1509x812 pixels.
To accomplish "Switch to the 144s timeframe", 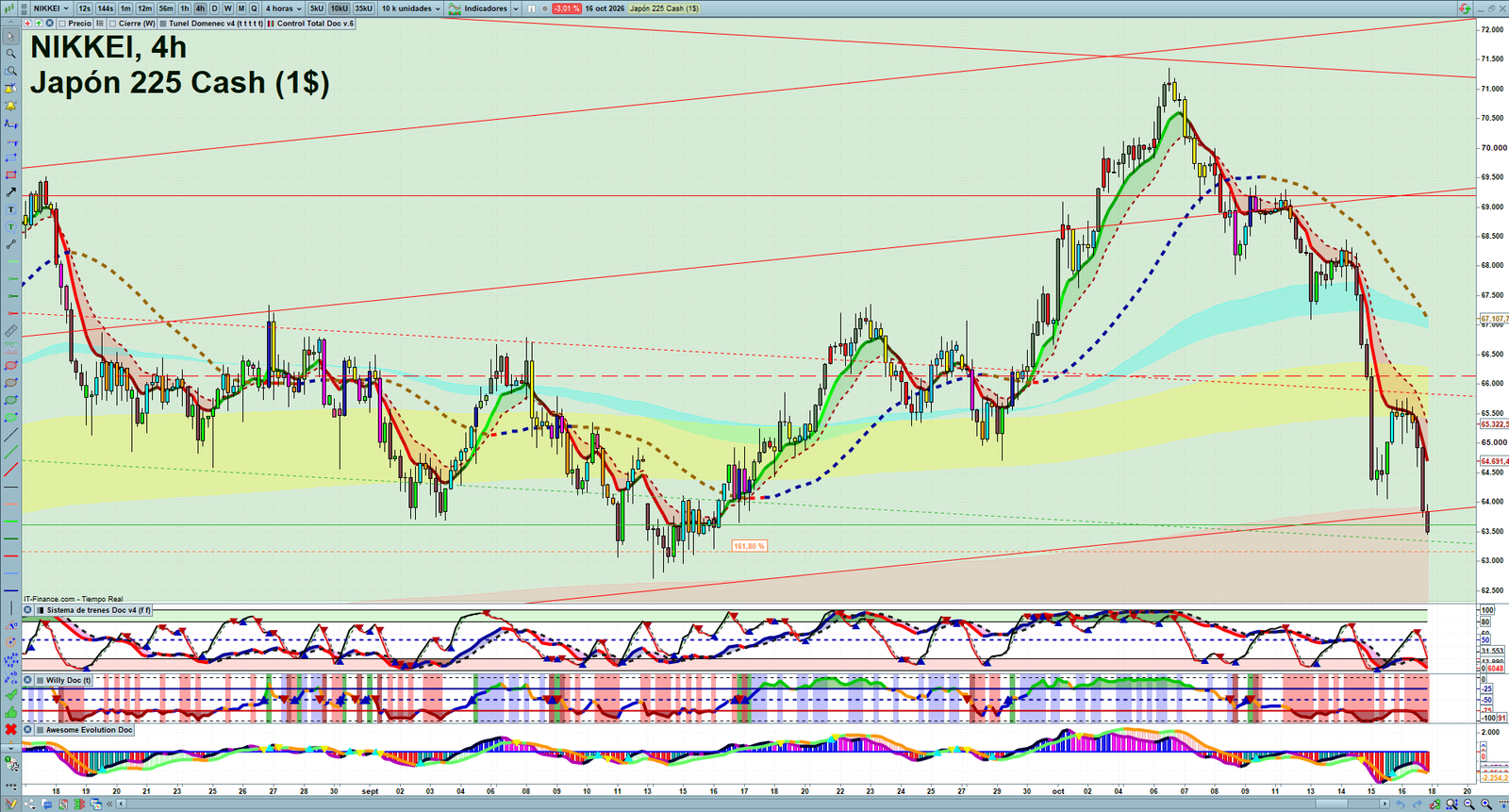I will [106, 8].
